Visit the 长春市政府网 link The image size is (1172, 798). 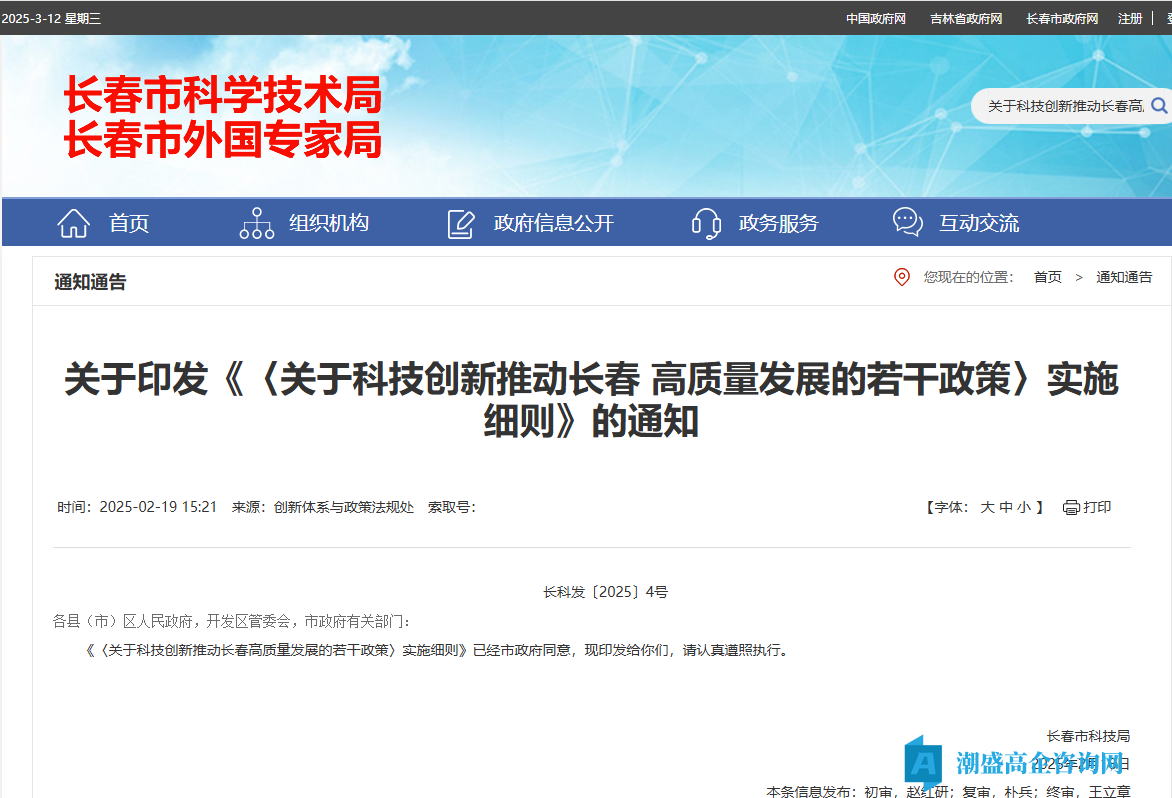[x=1061, y=18]
